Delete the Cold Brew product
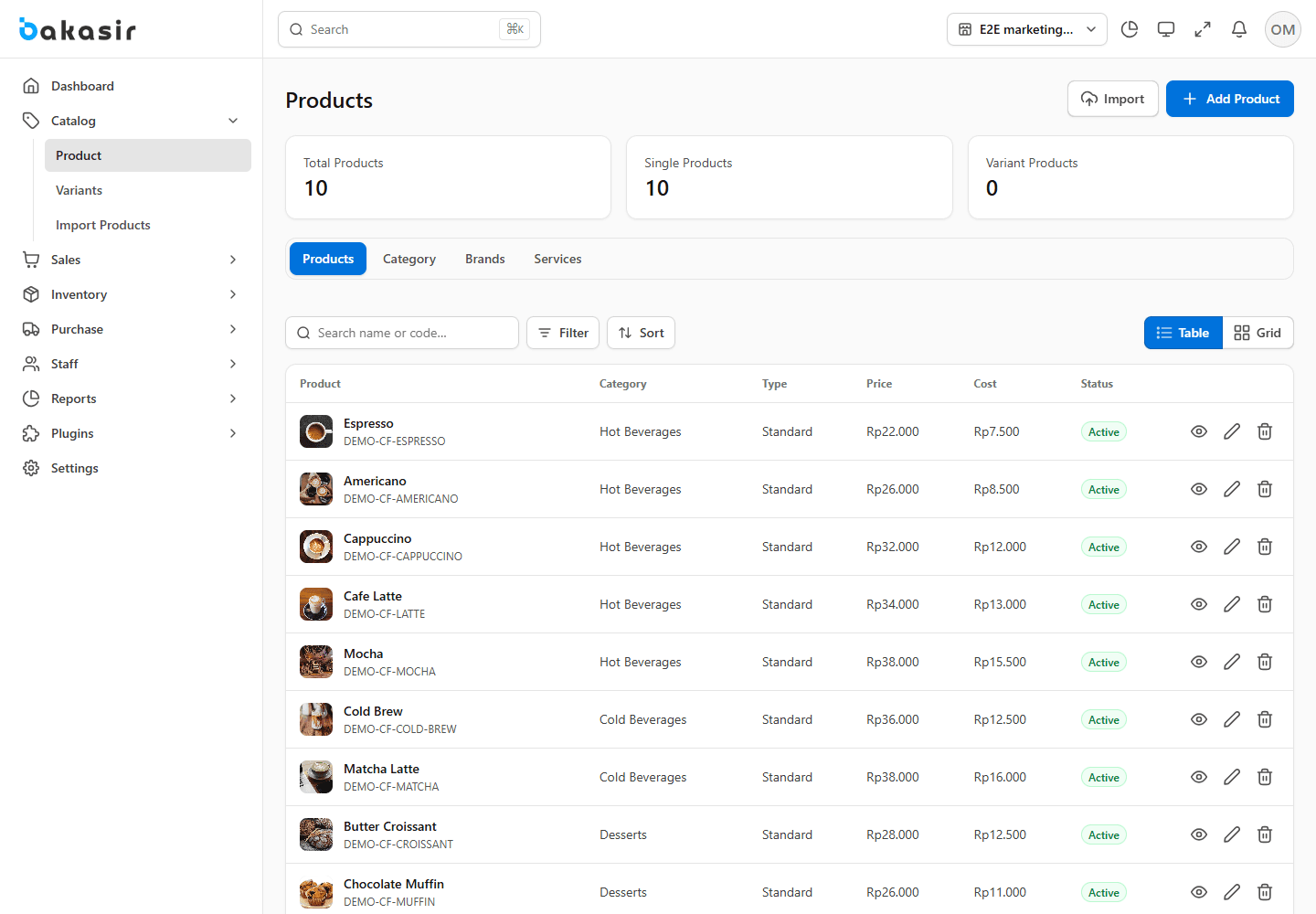This screenshot has width=1316, height=914. pos(1265,719)
